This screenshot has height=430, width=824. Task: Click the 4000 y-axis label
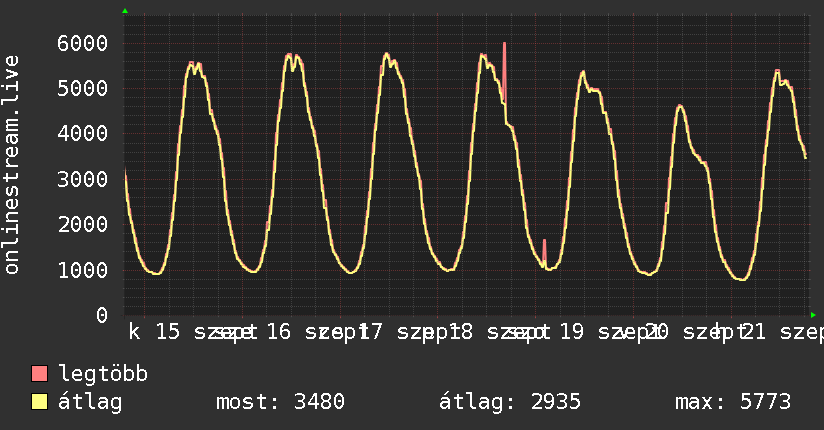pyautogui.click(x=83, y=133)
